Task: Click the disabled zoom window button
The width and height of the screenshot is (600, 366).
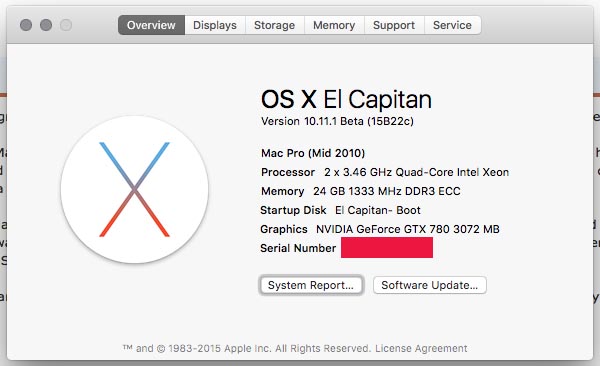Action: [66, 25]
